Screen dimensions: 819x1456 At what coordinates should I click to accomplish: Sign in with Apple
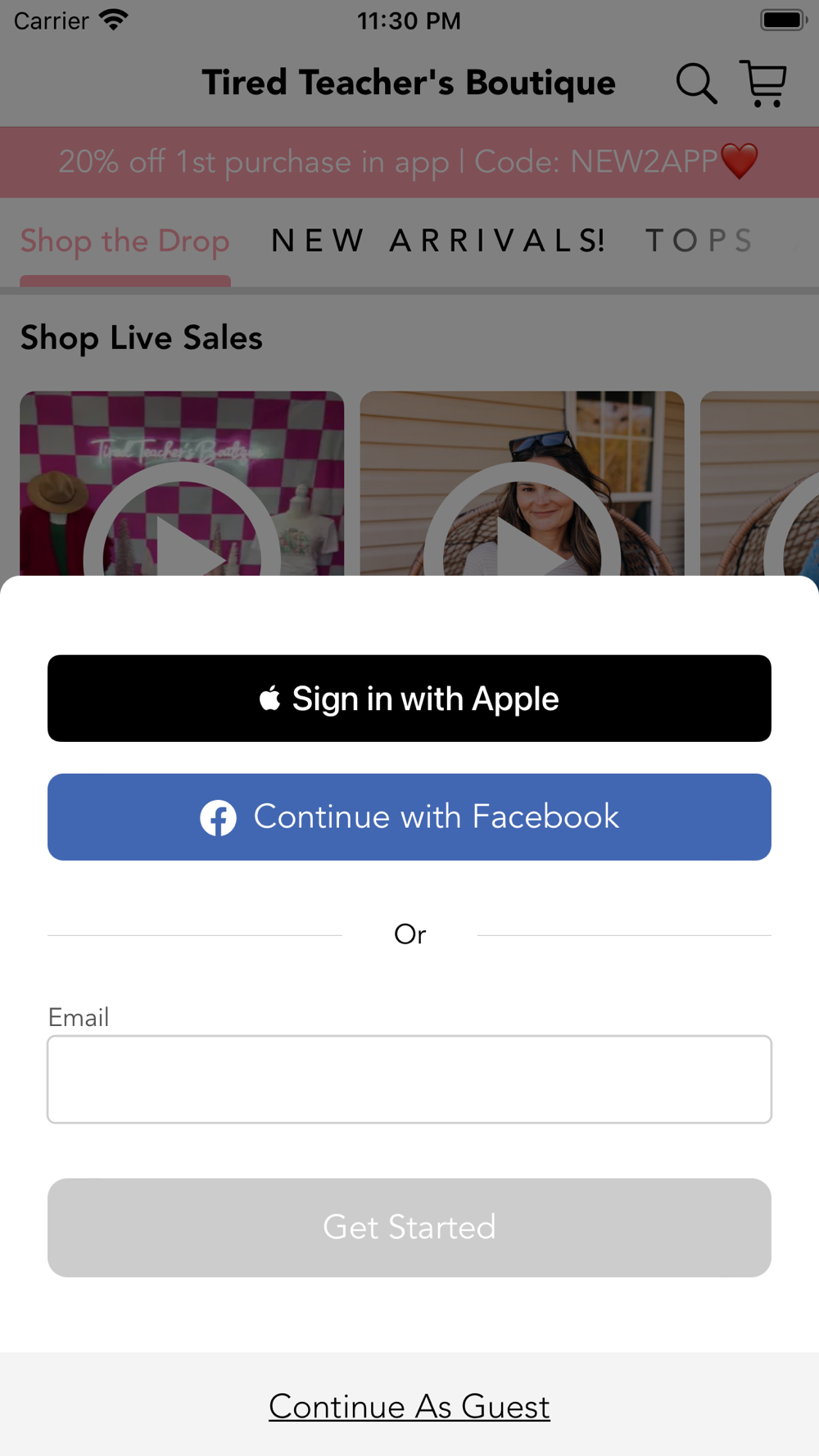[409, 699]
